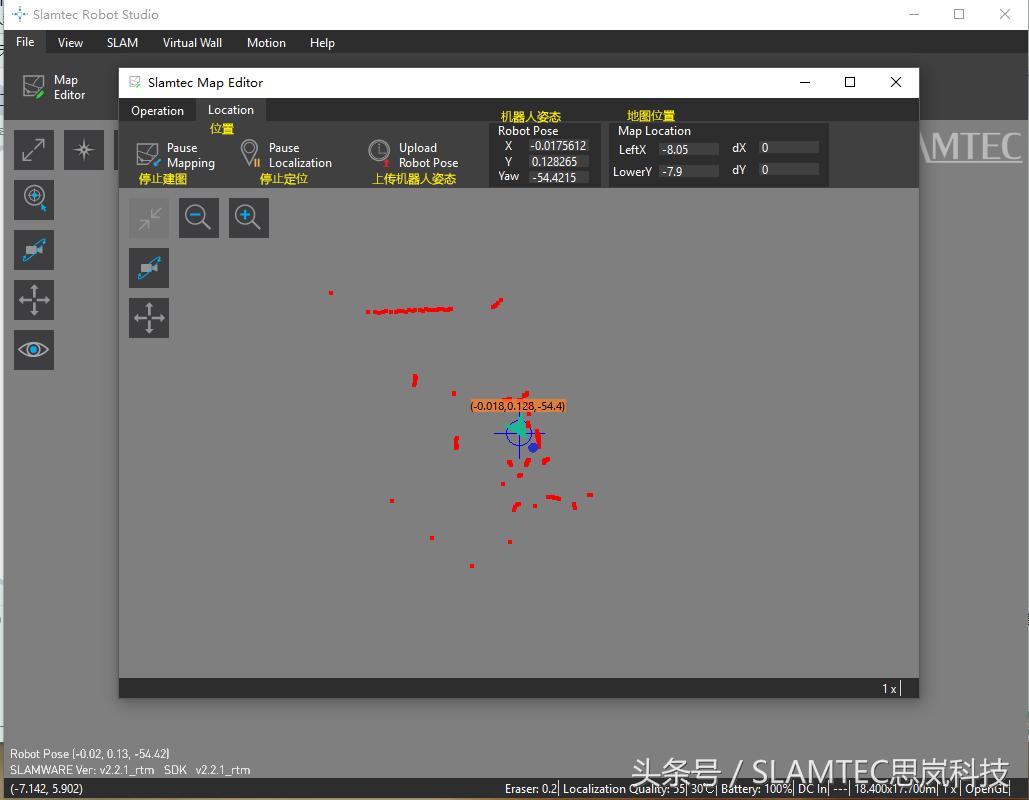Pause Mapping in Map Editor
The image size is (1029, 800).
175,156
